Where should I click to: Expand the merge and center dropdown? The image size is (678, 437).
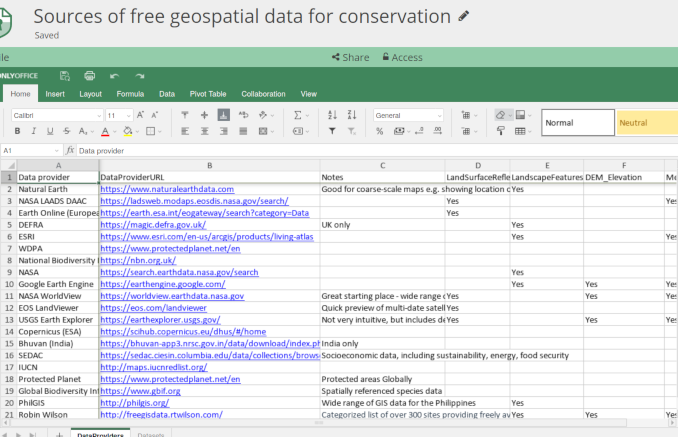pyautogui.click(x=272, y=131)
